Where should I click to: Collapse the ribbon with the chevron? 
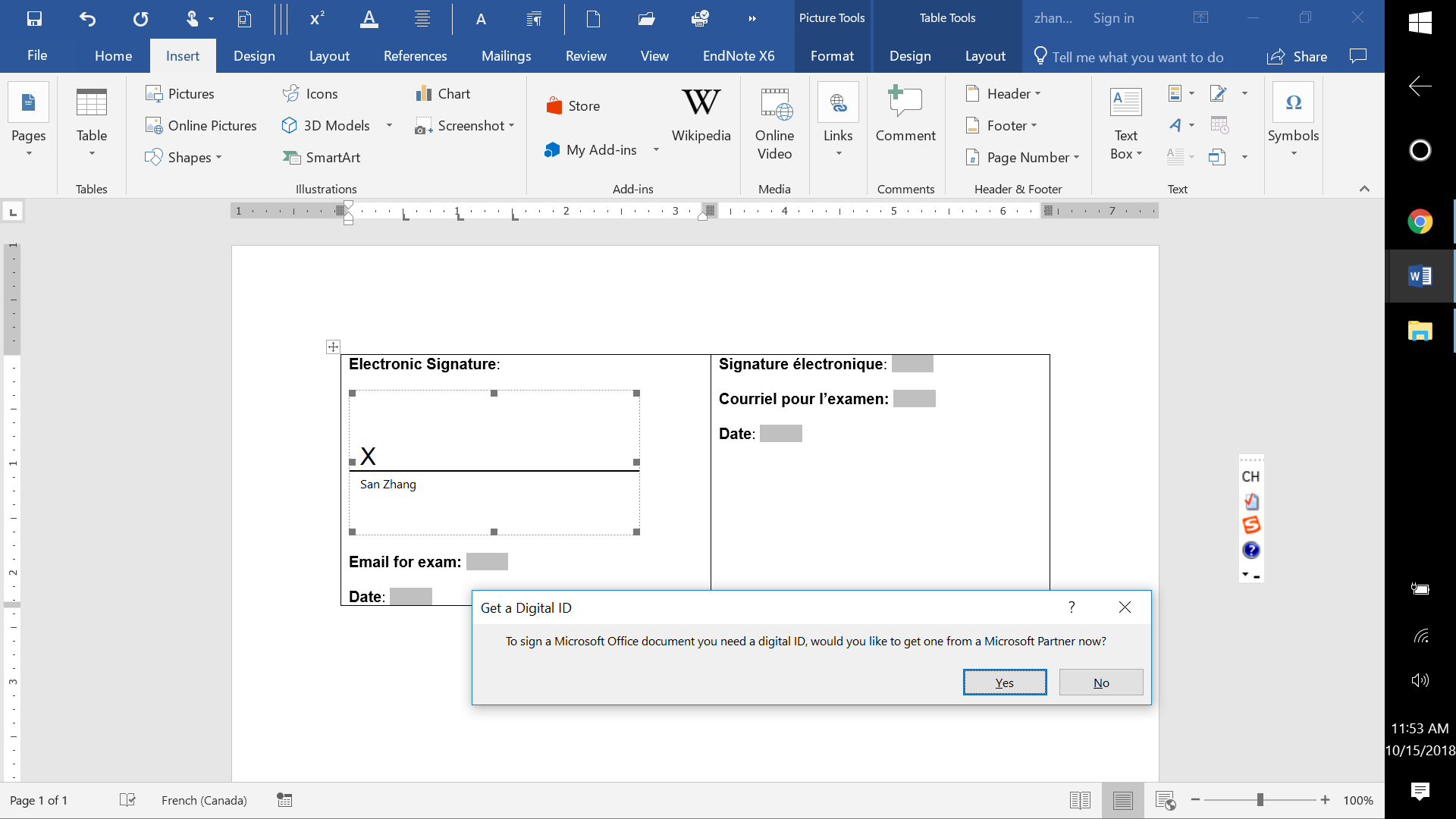point(1364,189)
